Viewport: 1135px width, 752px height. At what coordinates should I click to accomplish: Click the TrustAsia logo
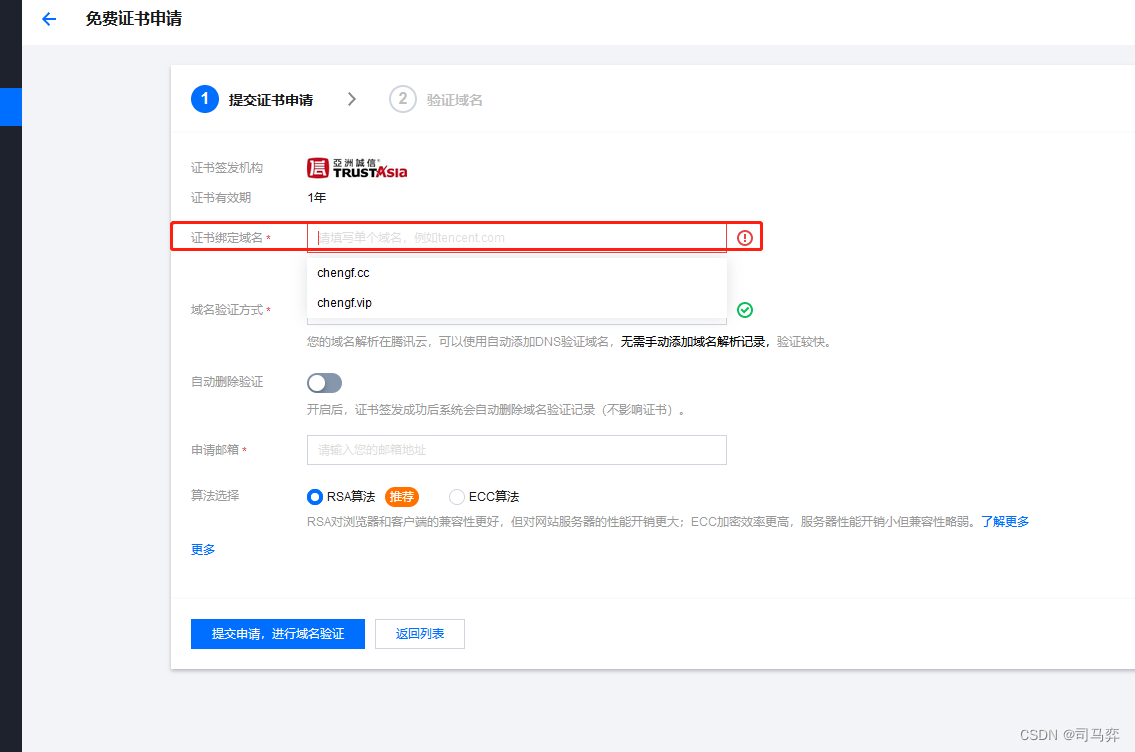tap(357, 168)
